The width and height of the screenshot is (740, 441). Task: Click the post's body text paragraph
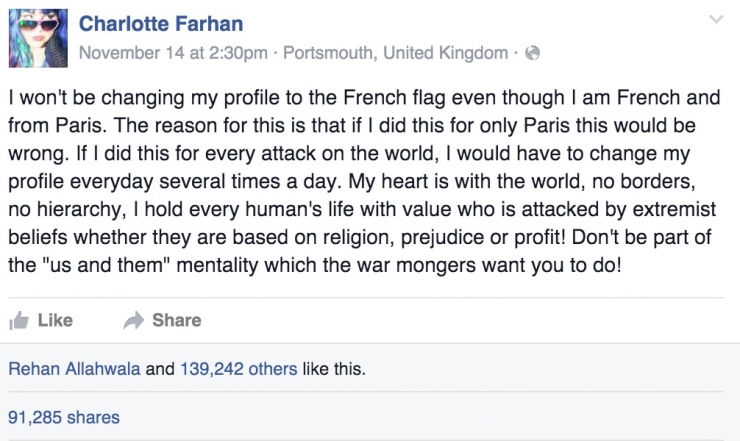point(360,185)
